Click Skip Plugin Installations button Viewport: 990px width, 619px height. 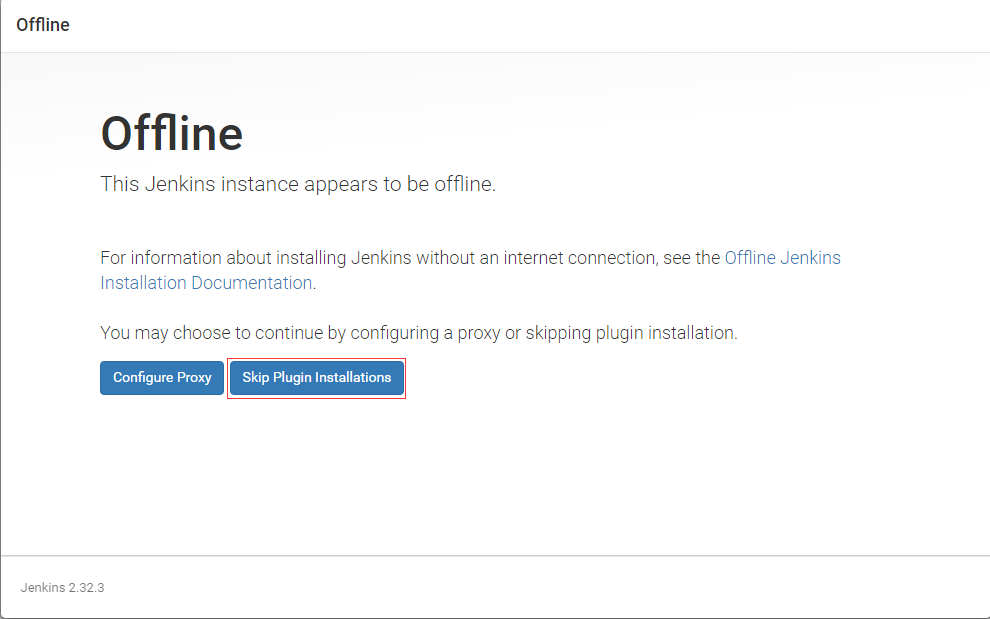316,378
